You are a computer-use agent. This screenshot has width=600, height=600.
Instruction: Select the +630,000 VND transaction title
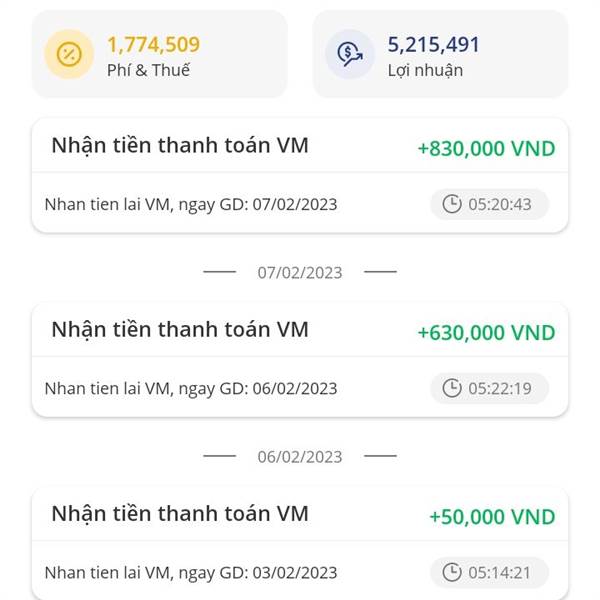pyautogui.click(x=180, y=330)
